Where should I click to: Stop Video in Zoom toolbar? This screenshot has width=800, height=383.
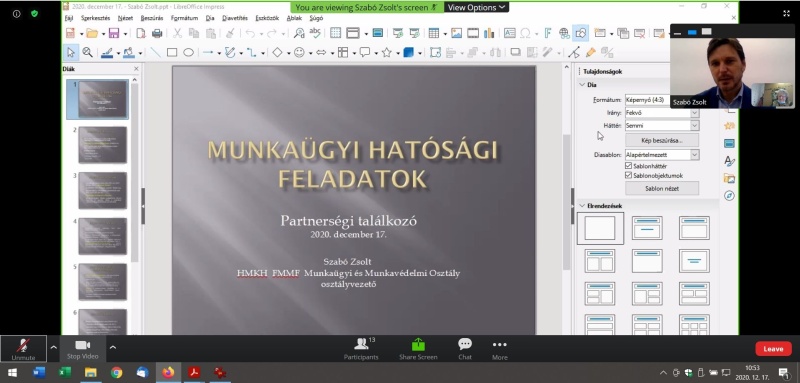82,348
